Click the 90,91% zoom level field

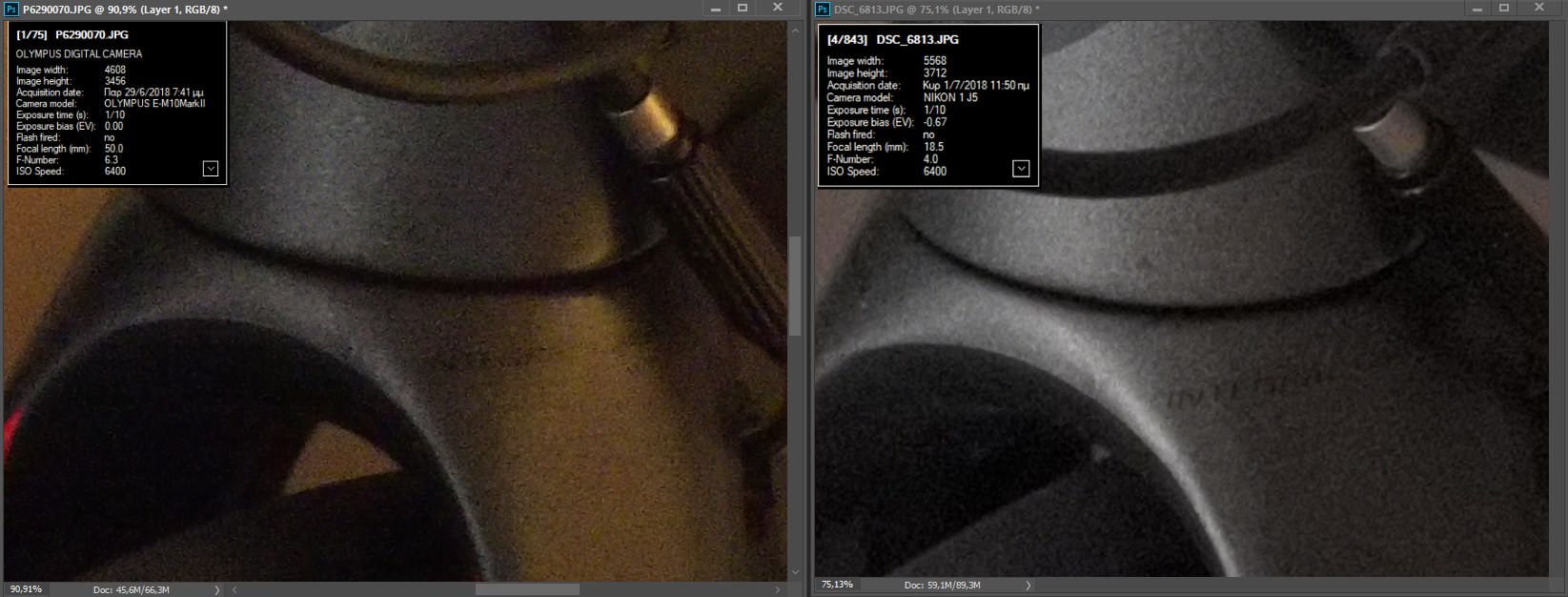(x=27, y=589)
